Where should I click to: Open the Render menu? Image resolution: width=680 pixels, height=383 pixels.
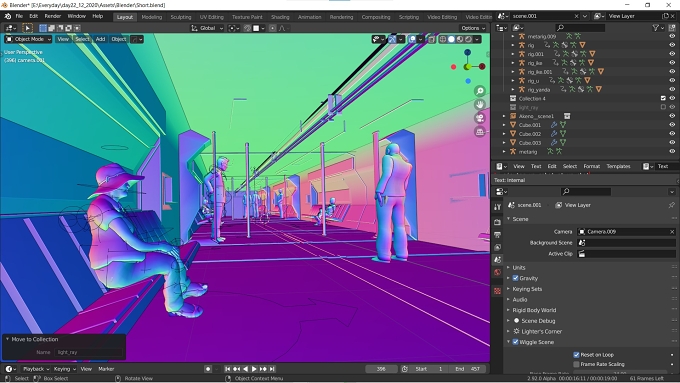pos(52,16)
